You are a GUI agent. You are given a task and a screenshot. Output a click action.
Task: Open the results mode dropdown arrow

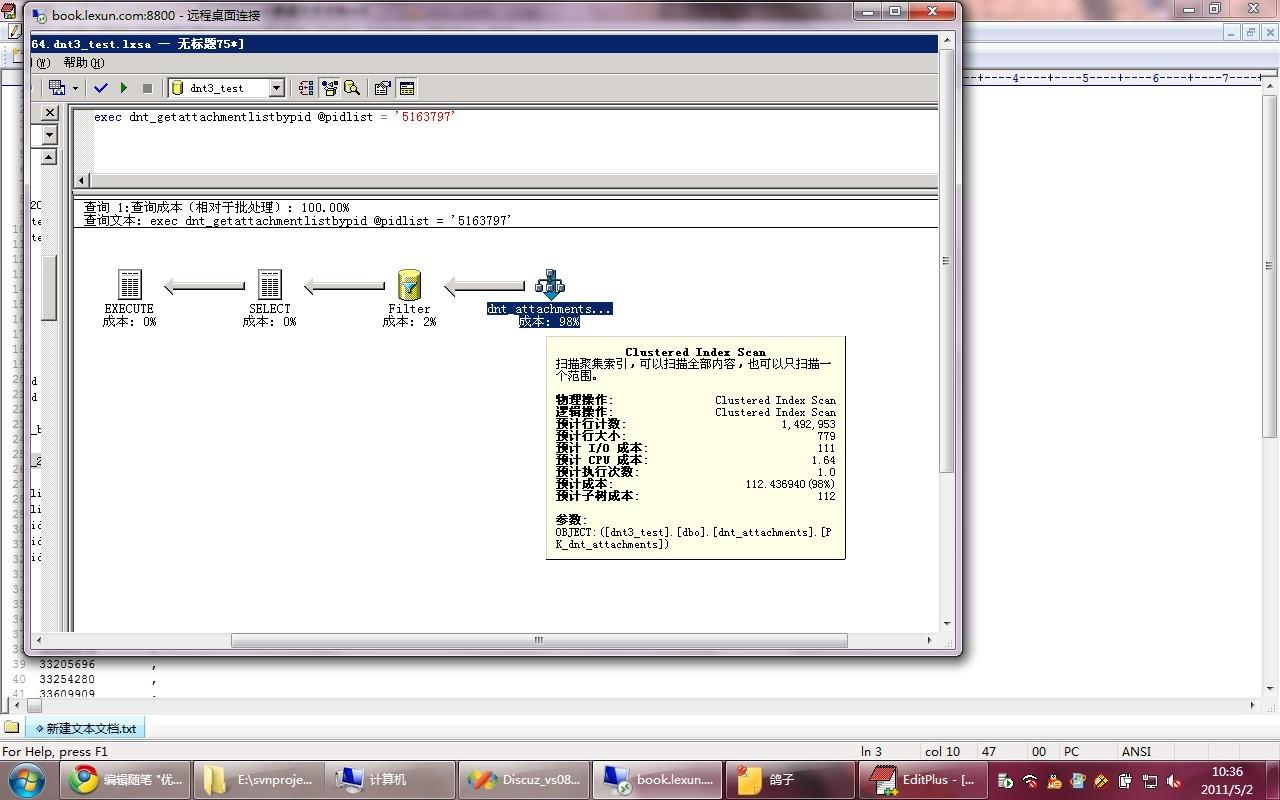(x=75, y=88)
